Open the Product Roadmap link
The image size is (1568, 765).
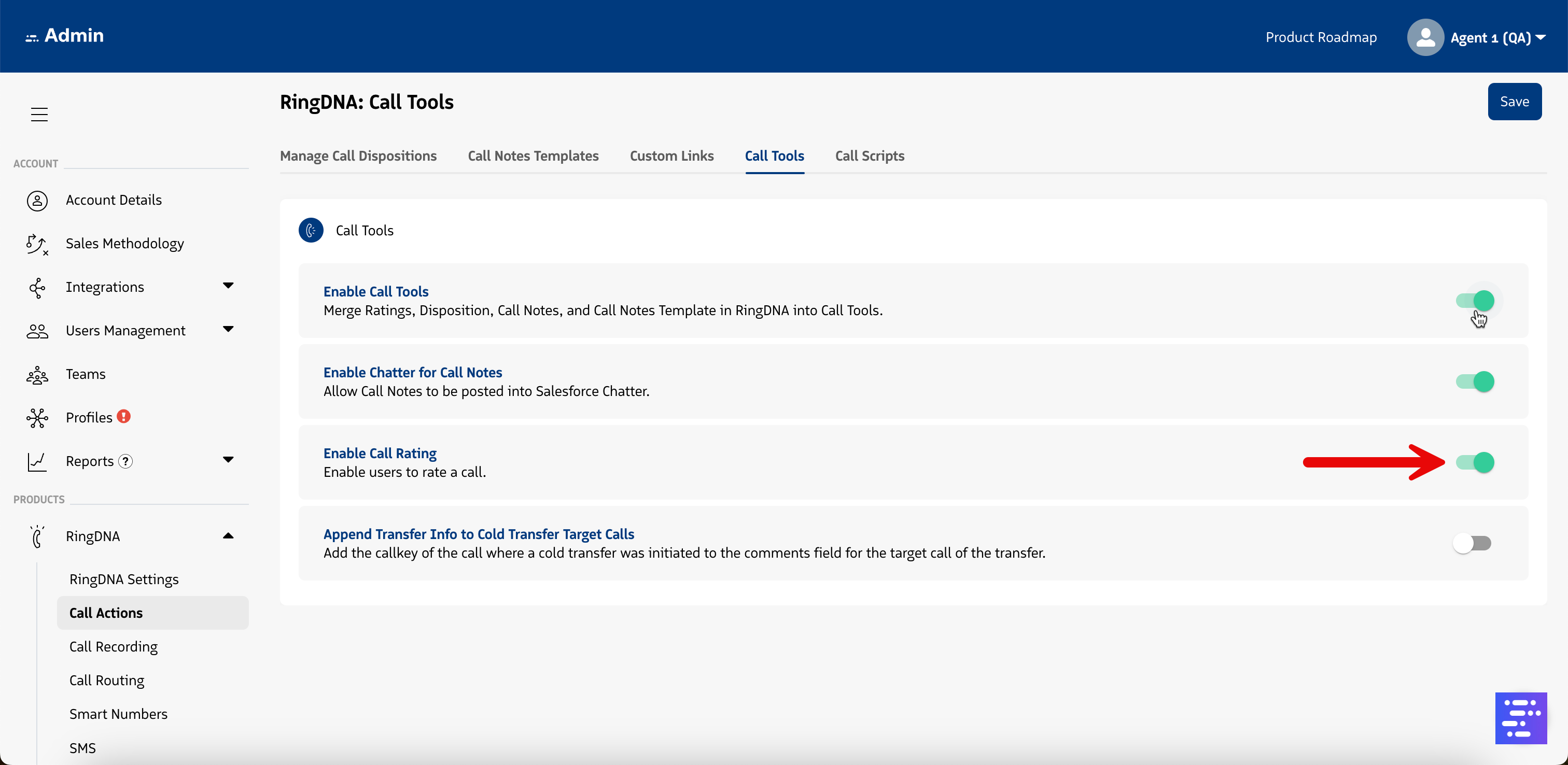[x=1321, y=38]
